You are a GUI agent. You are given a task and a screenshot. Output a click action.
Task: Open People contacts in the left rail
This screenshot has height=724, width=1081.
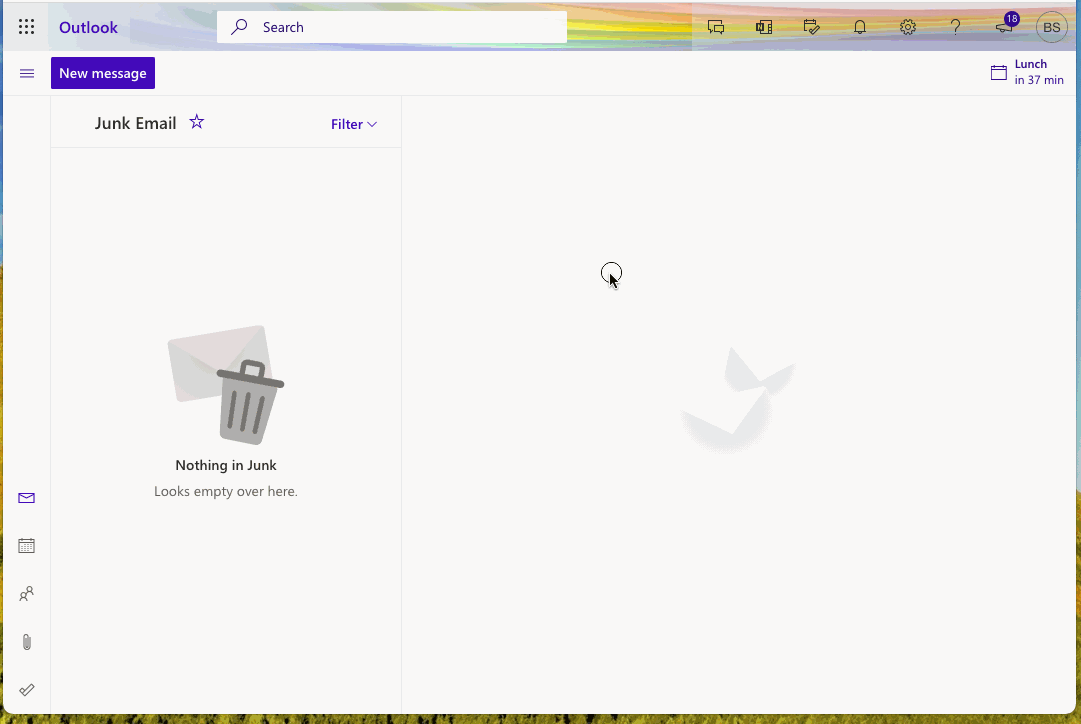click(26, 594)
